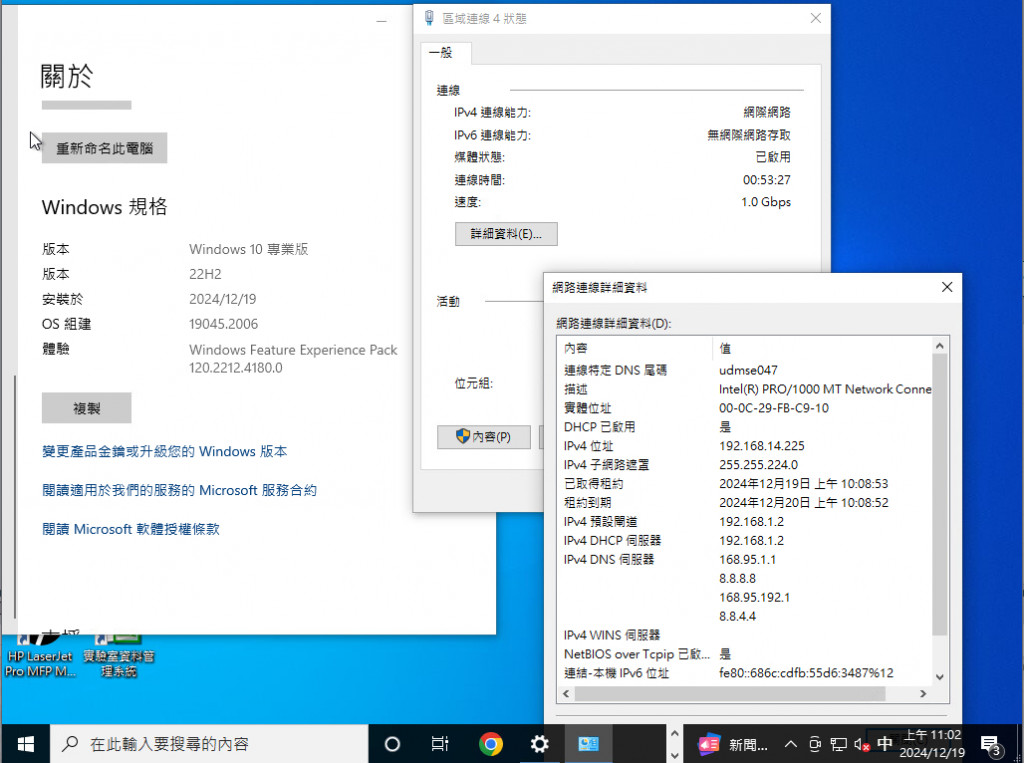
Task: Select the physical address 00-0C-29-FB-C9-10
Action: click(774, 408)
